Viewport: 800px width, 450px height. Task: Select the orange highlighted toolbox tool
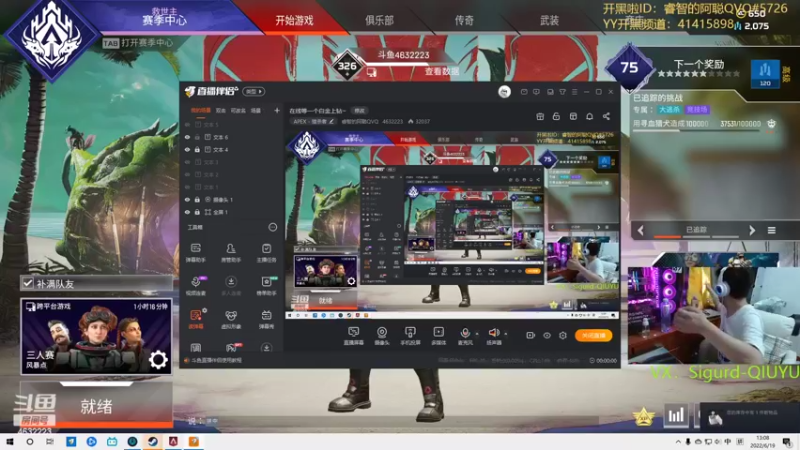(195, 319)
